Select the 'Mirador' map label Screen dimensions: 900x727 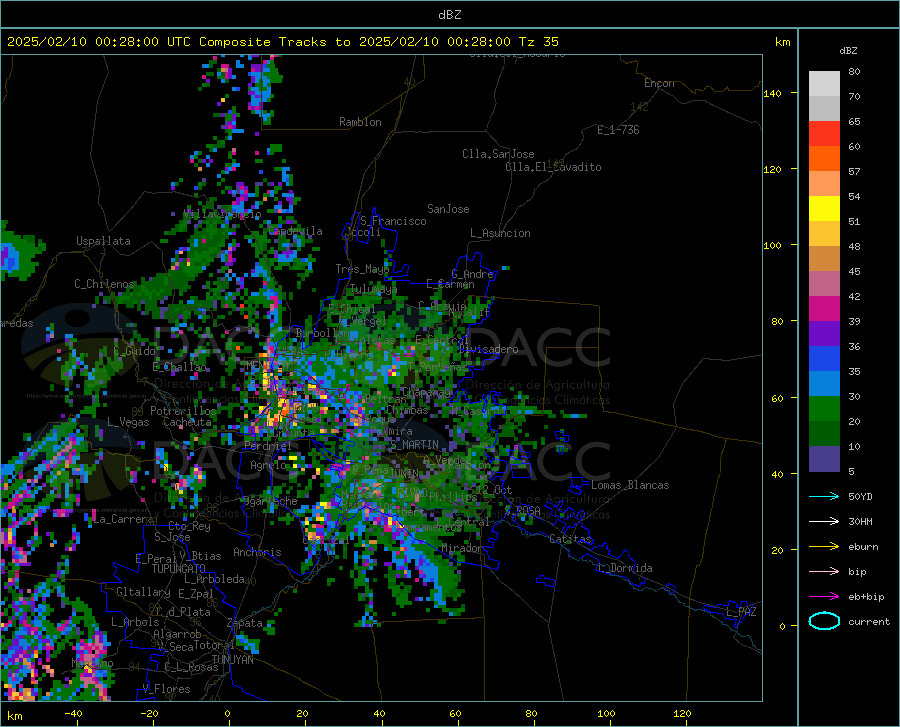click(462, 548)
